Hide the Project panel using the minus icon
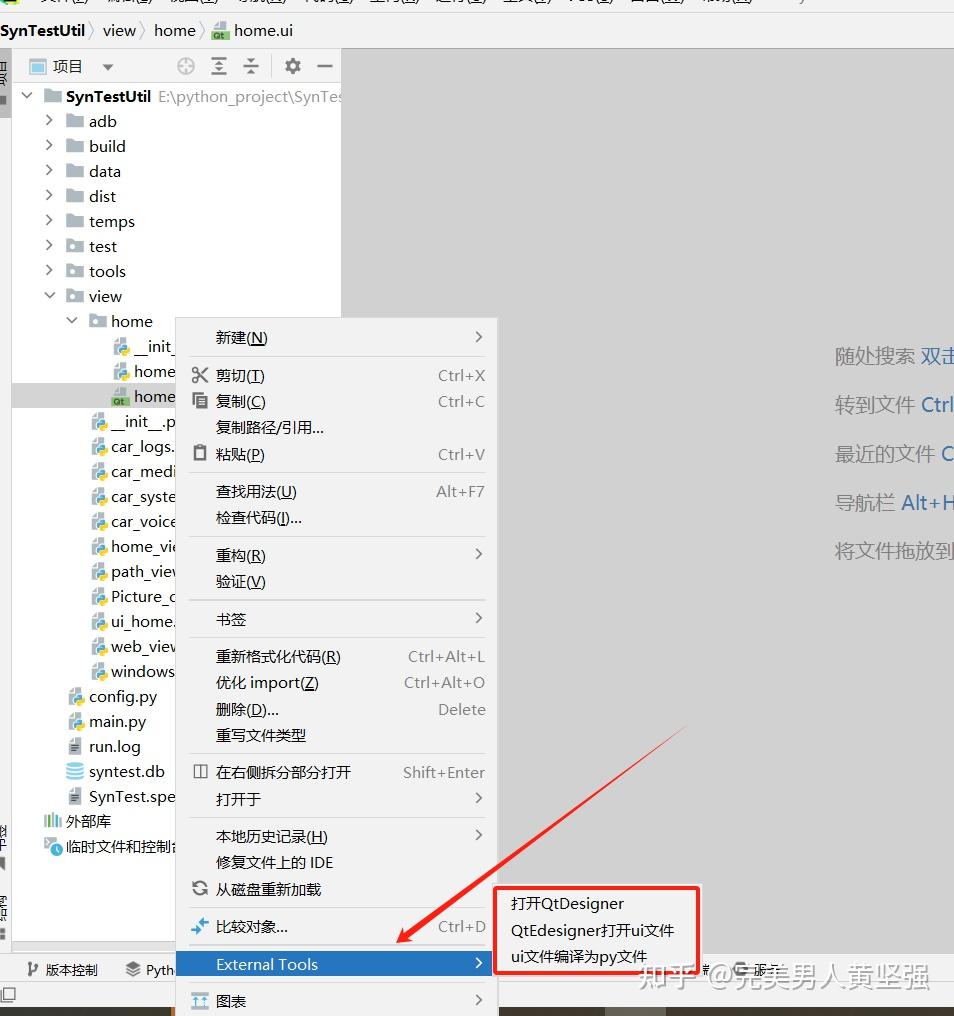954x1016 pixels. pos(326,66)
